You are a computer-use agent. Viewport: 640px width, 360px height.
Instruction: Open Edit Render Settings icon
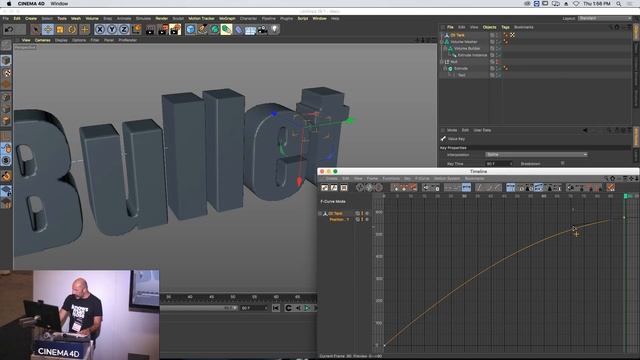pos(176,29)
